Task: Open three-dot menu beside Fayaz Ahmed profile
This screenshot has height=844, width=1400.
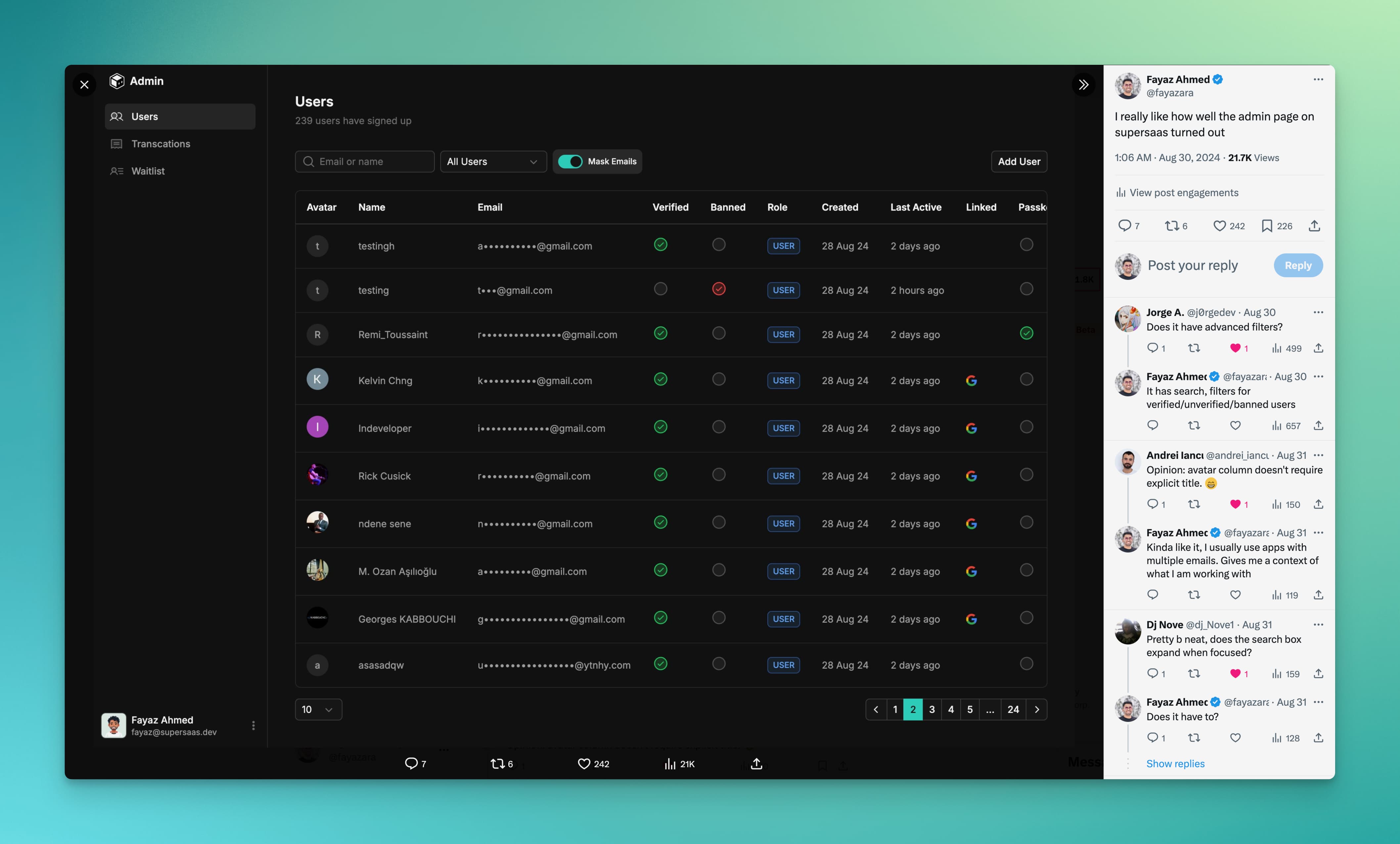Action: (x=253, y=725)
